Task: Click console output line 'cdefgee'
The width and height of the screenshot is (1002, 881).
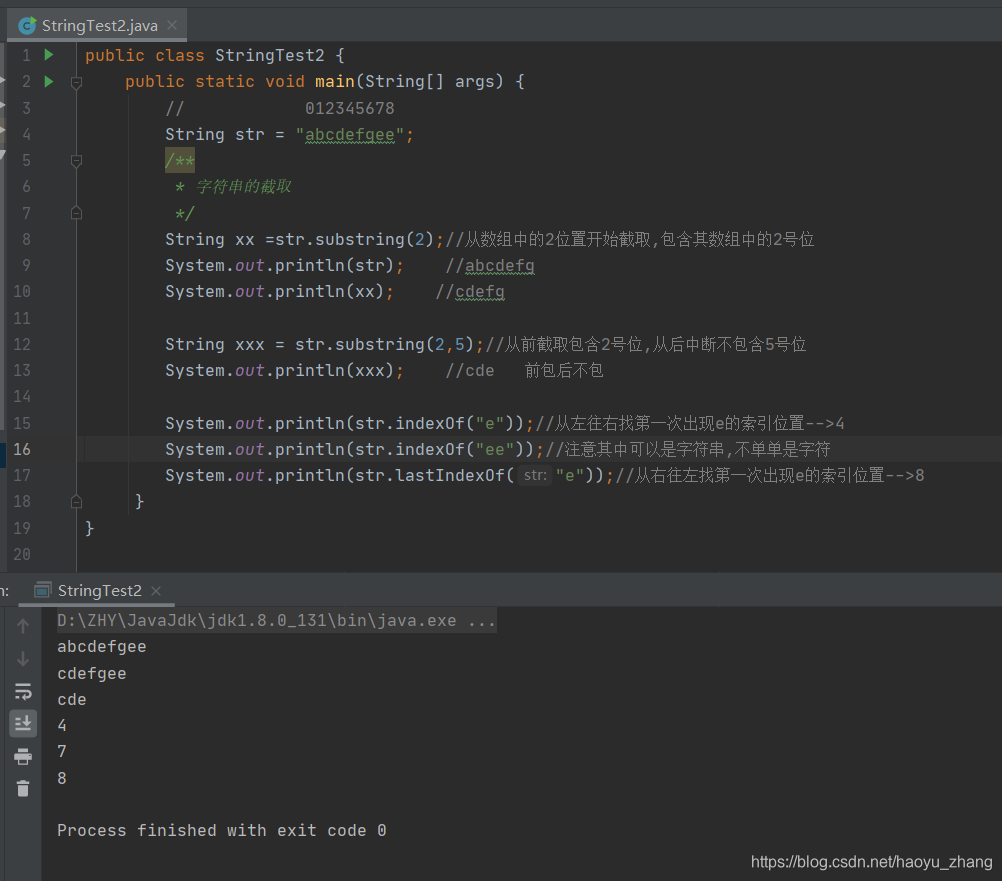Action: 91,673
